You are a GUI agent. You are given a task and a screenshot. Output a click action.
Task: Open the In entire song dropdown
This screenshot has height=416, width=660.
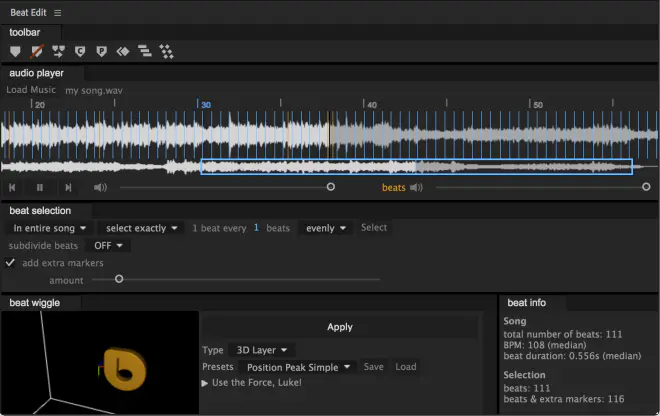[50, 228]
